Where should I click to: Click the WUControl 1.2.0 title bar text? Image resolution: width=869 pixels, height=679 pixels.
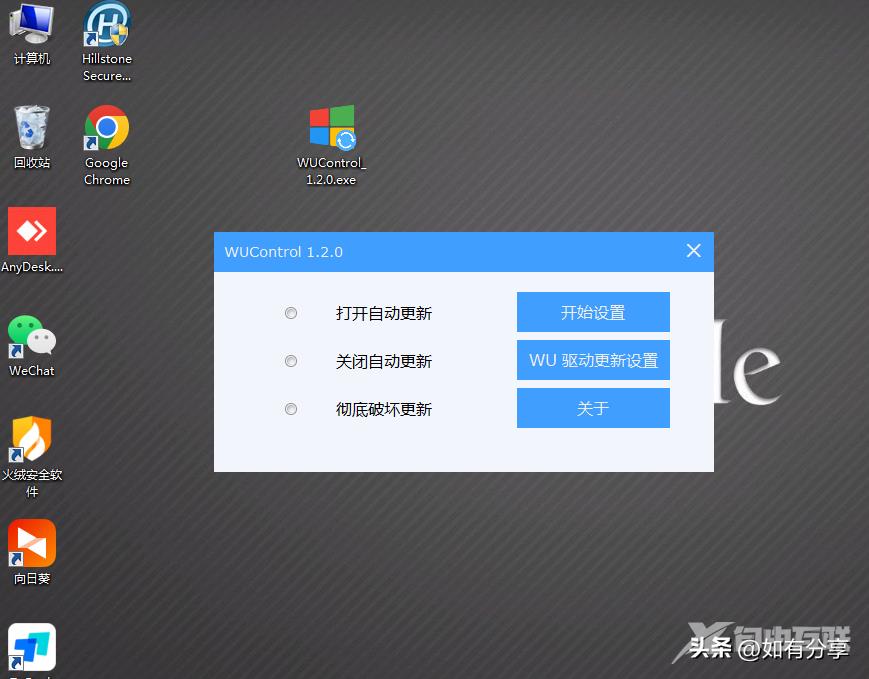coord(284,252)
